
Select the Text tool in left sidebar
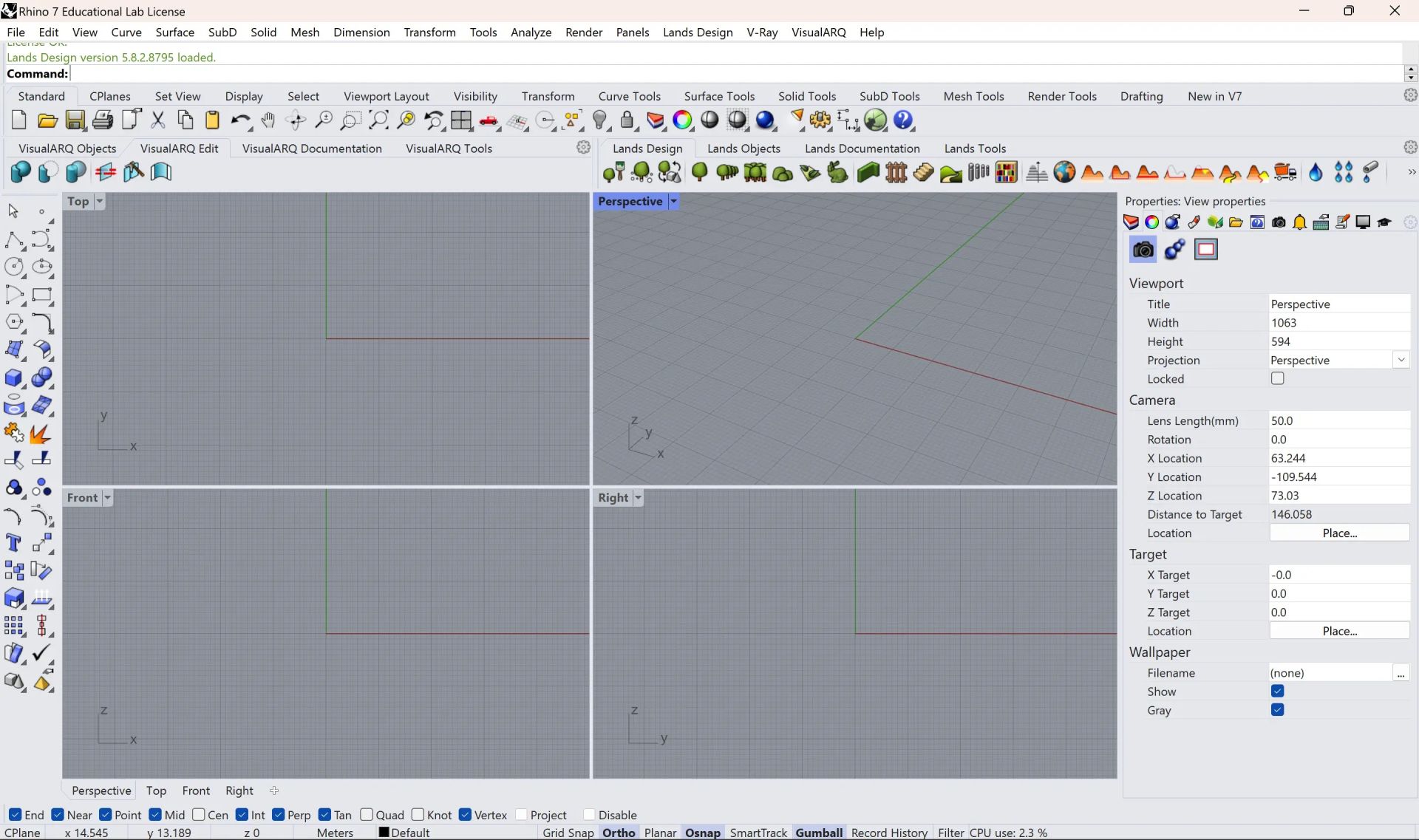[x=13, y=543]
